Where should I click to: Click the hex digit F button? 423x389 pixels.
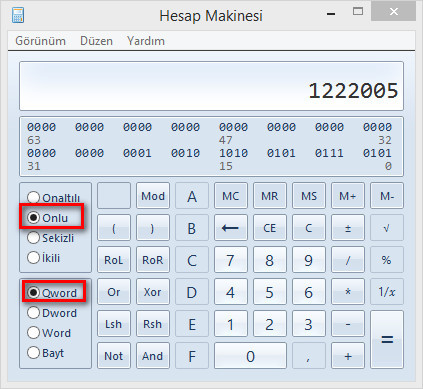pyautogui.click(x=192, y=356)
